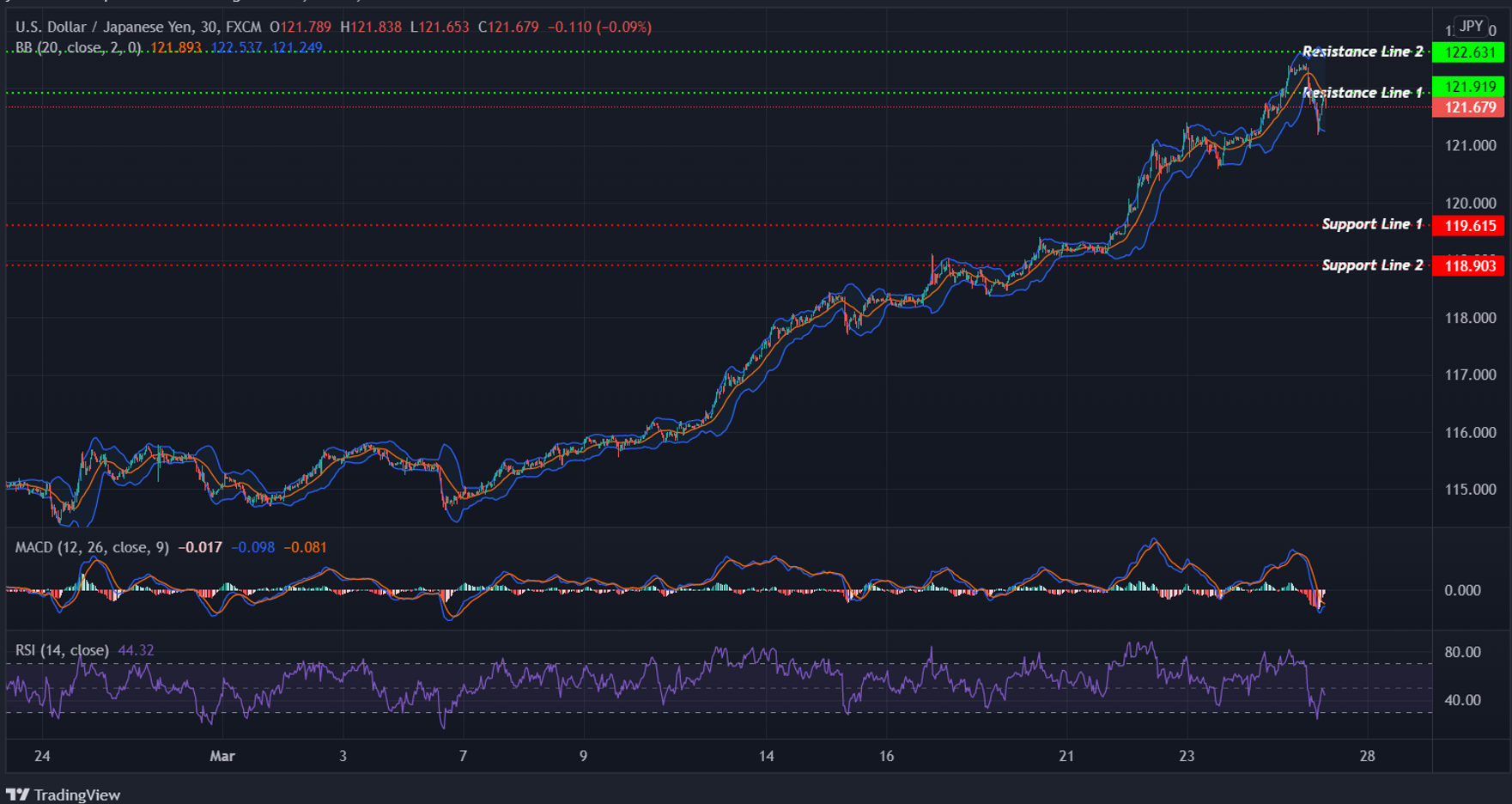Viewport: 1512px width, 804px height.
Task: Click the green 122.631 Resistance Line 2 price label
Action: point(1469,52)
